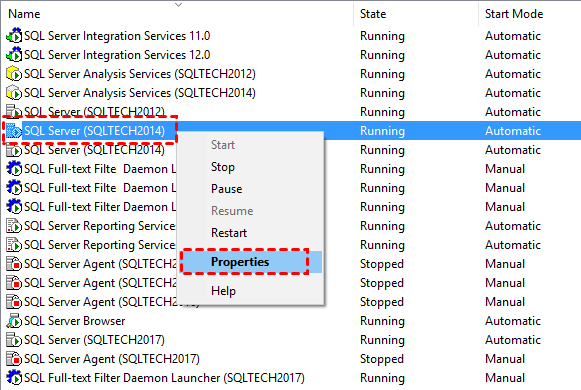Image resolution: width=581 pixels, height=390 pixels.
Task: Click the stopped SQL Server Agent (SQLTECH2017) icon
Action: coord(14,359)
